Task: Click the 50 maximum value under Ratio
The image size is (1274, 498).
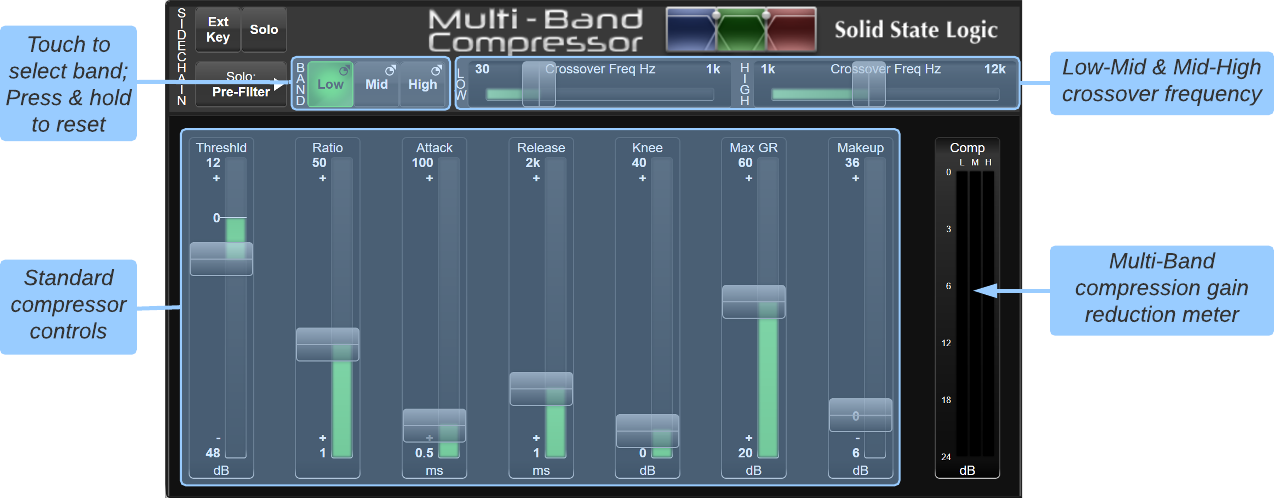Action: pos(320,163)
